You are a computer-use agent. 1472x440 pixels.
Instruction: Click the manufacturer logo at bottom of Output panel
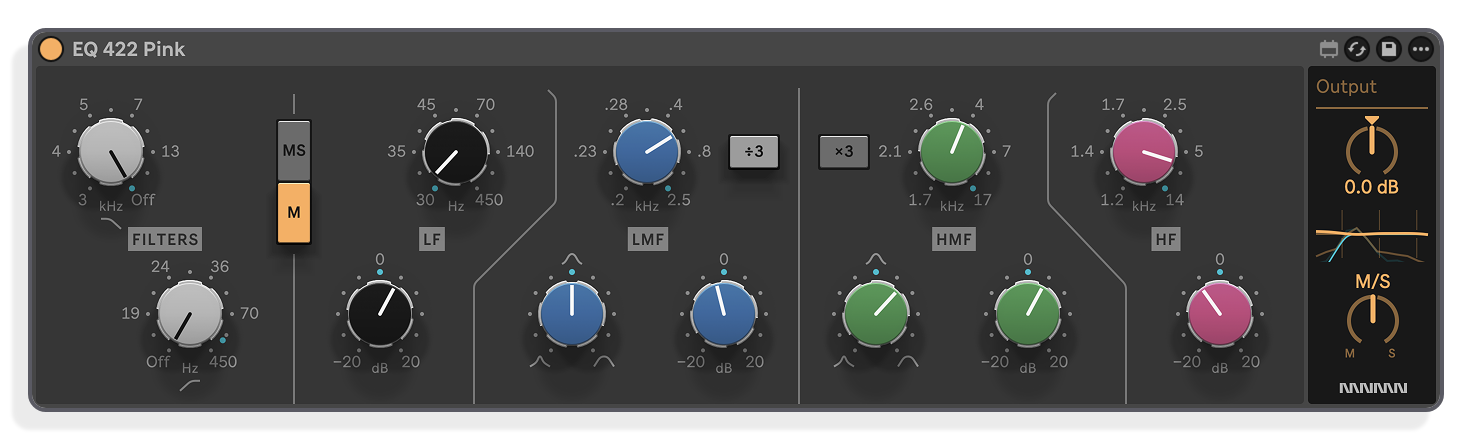coord(1372,388)
